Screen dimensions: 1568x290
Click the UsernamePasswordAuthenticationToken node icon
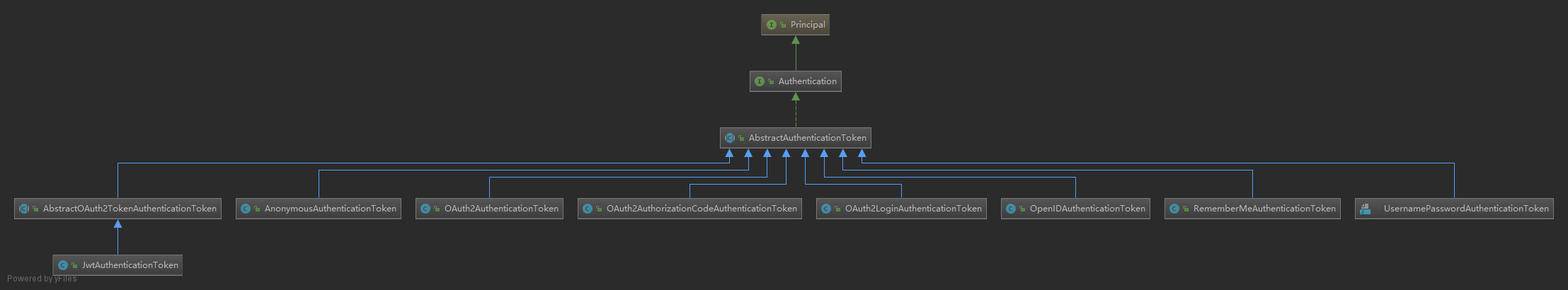click(1366, 209)
